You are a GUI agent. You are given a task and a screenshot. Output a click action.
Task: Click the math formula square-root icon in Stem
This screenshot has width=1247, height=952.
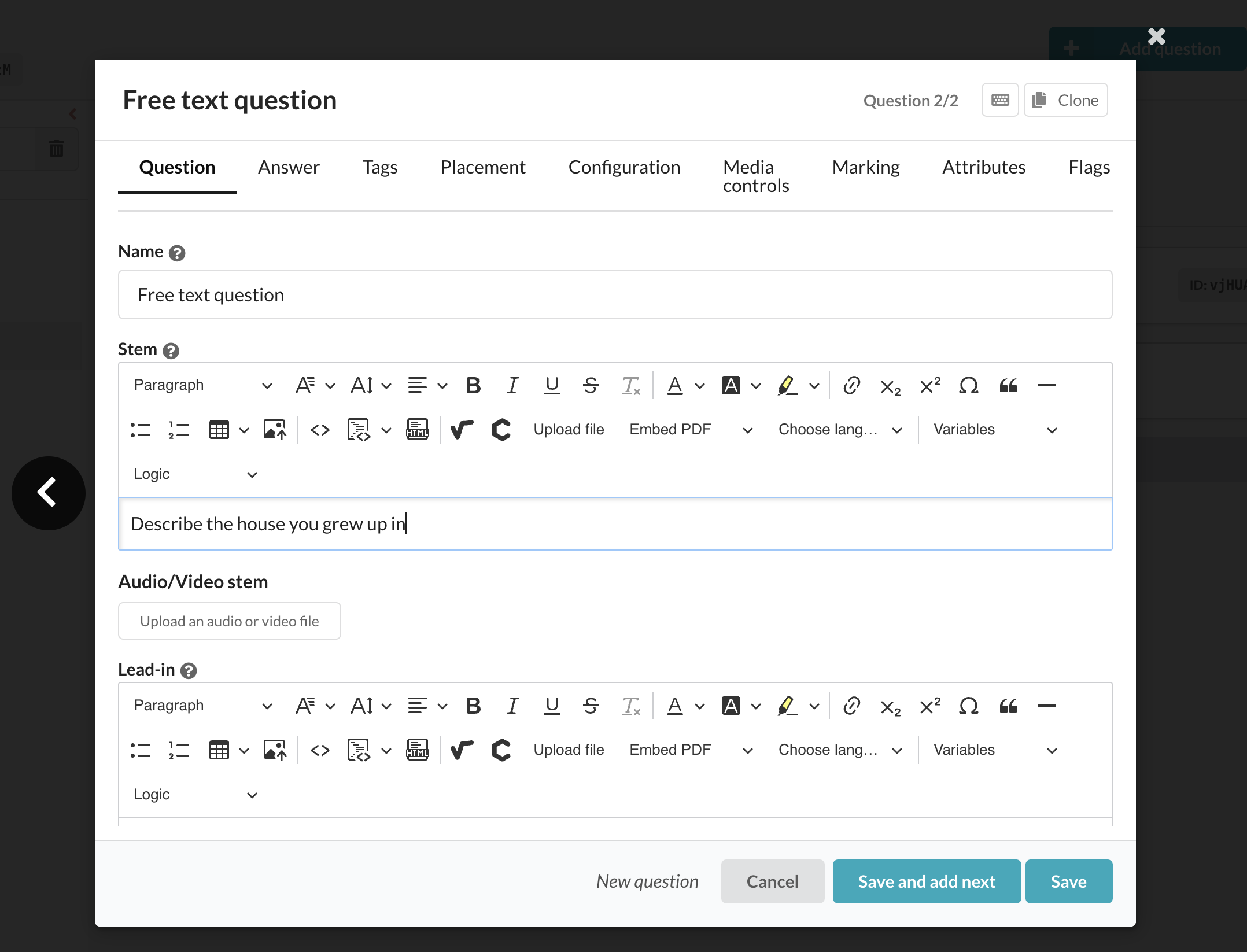tap(462, 430)
